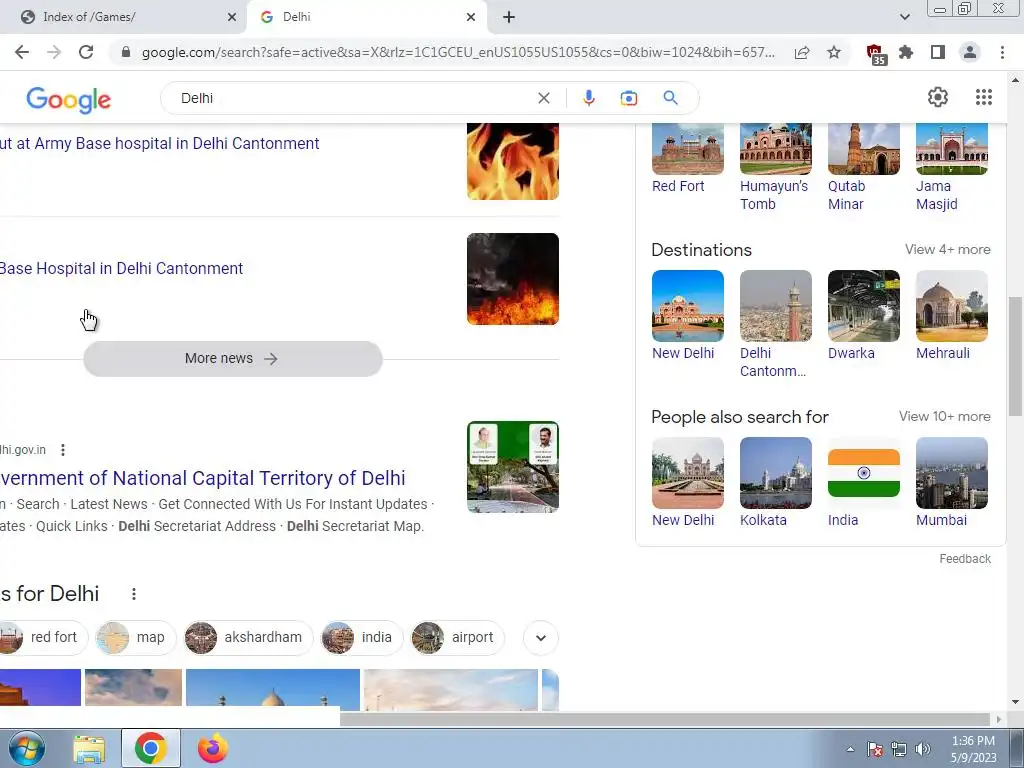
Task: Open Kolkata in People also search for
Action: point(776,483)
